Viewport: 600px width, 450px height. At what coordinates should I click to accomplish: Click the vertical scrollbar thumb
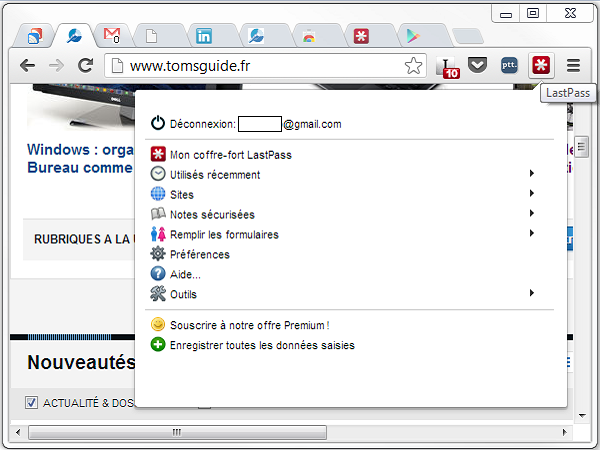pyautogui.click(x=581, y=147)
